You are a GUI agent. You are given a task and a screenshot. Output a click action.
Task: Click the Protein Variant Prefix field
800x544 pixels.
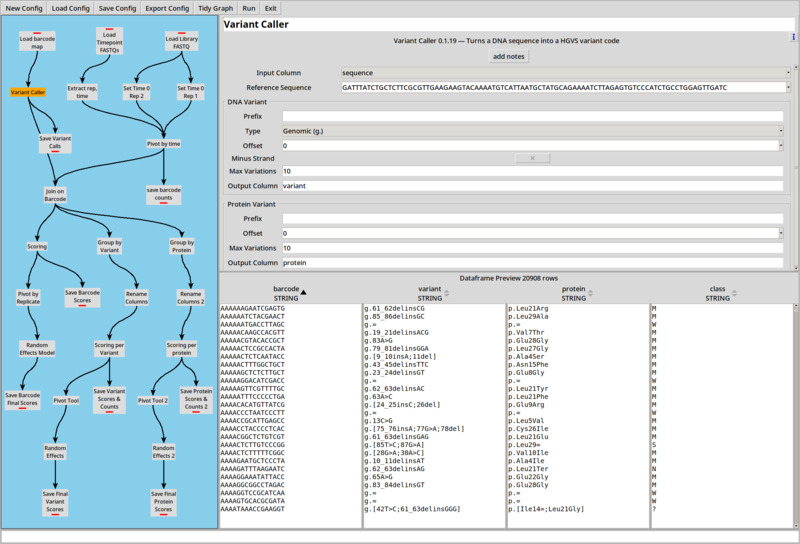point(533,218)
